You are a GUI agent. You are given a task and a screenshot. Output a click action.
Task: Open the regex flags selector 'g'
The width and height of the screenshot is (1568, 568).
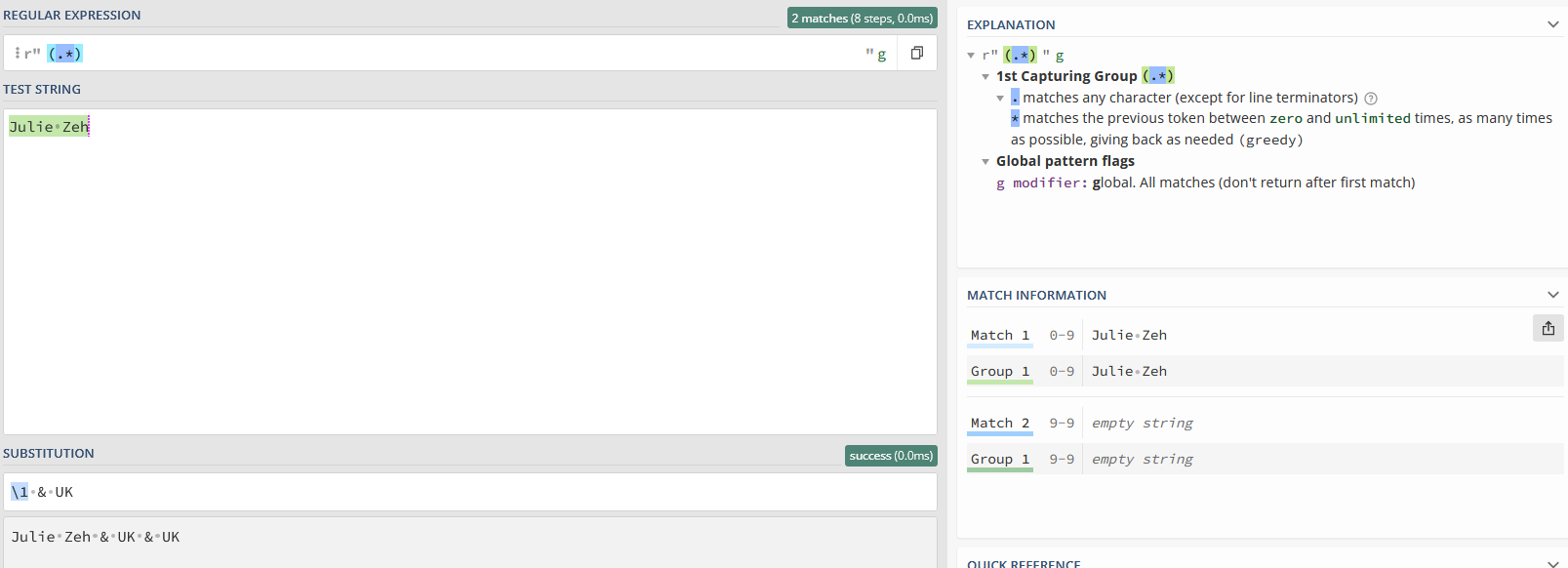[882, 55]
